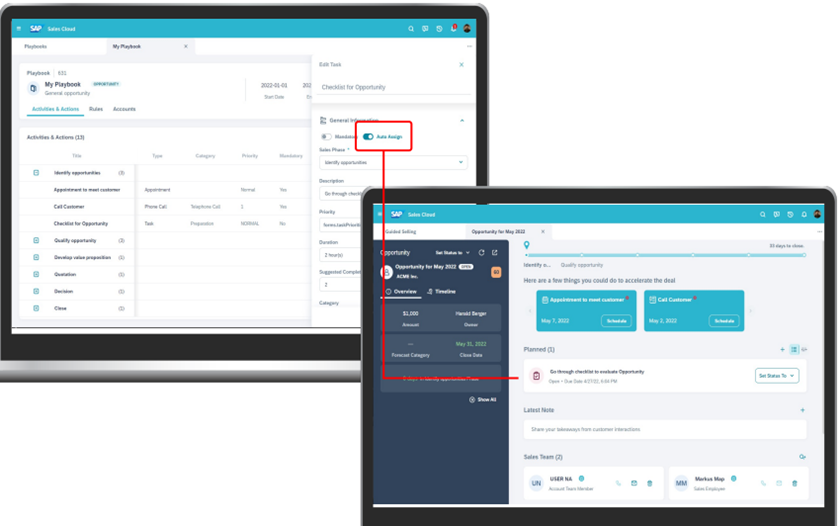Open Sales Phase dropdown
The width and height of the screenshot is (840, 526).
[x=393, y=162]
